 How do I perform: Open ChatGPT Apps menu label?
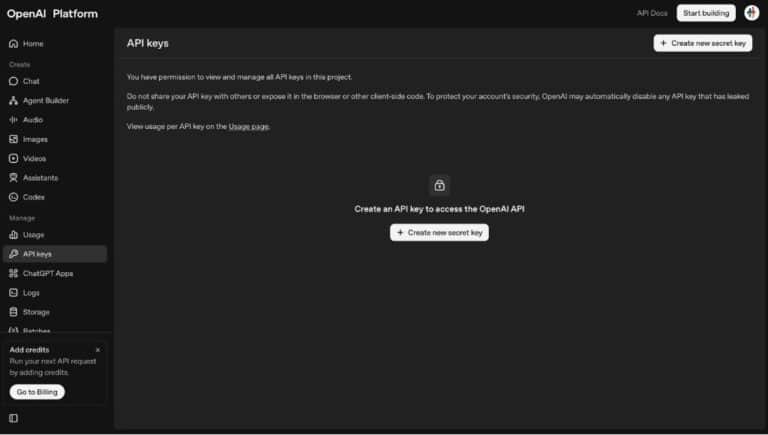(x=48, y=273)
